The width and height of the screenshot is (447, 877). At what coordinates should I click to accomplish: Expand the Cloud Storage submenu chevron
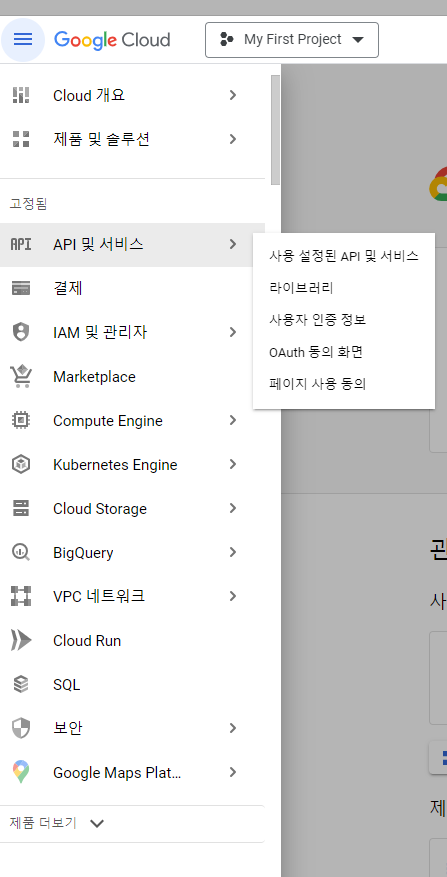(x=233, y=508)
